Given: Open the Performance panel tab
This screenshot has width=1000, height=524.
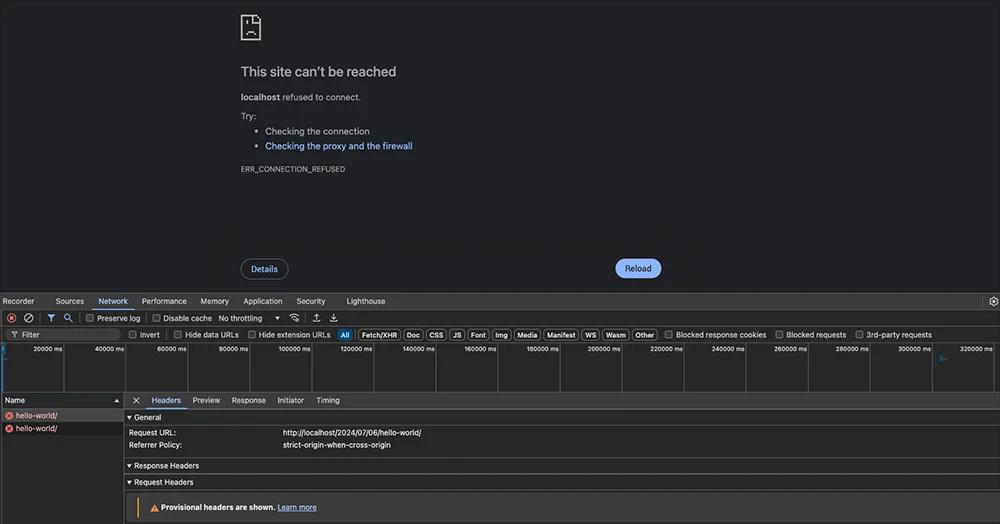Looking at the screenshot, I should (x=164, y=302).
